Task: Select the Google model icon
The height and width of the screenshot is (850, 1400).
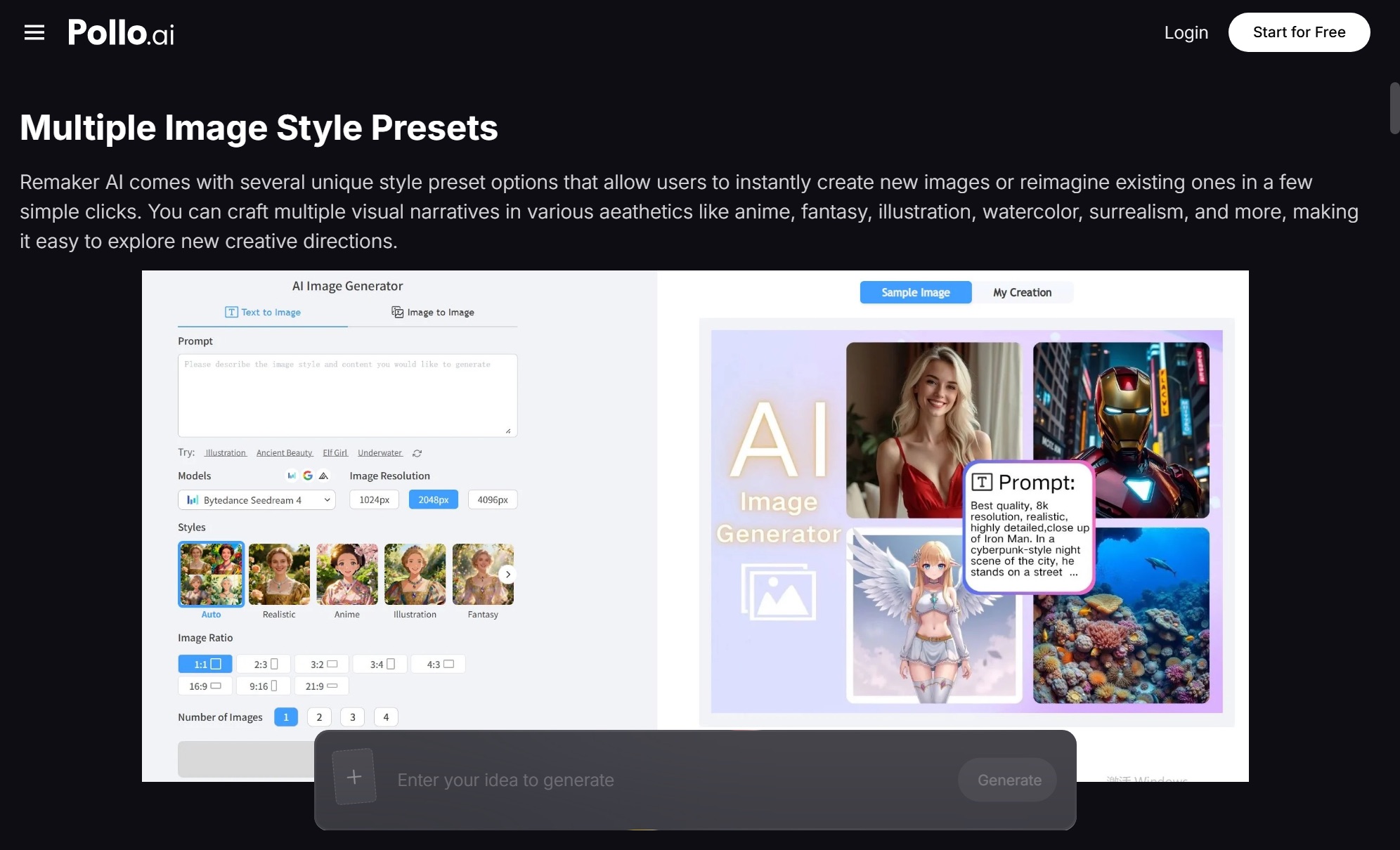Action: (308, 476)
